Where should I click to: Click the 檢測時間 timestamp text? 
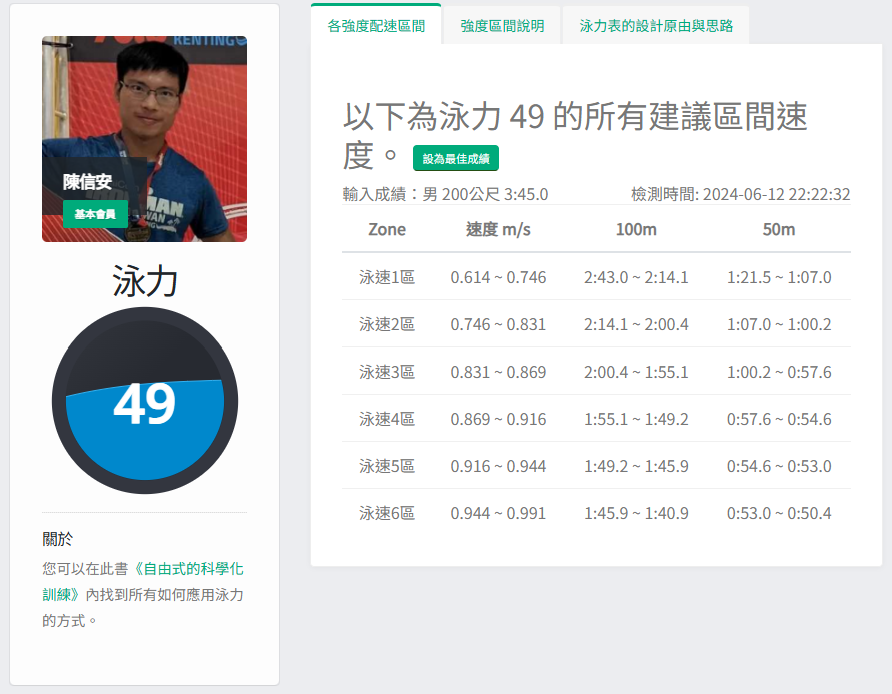740,194
